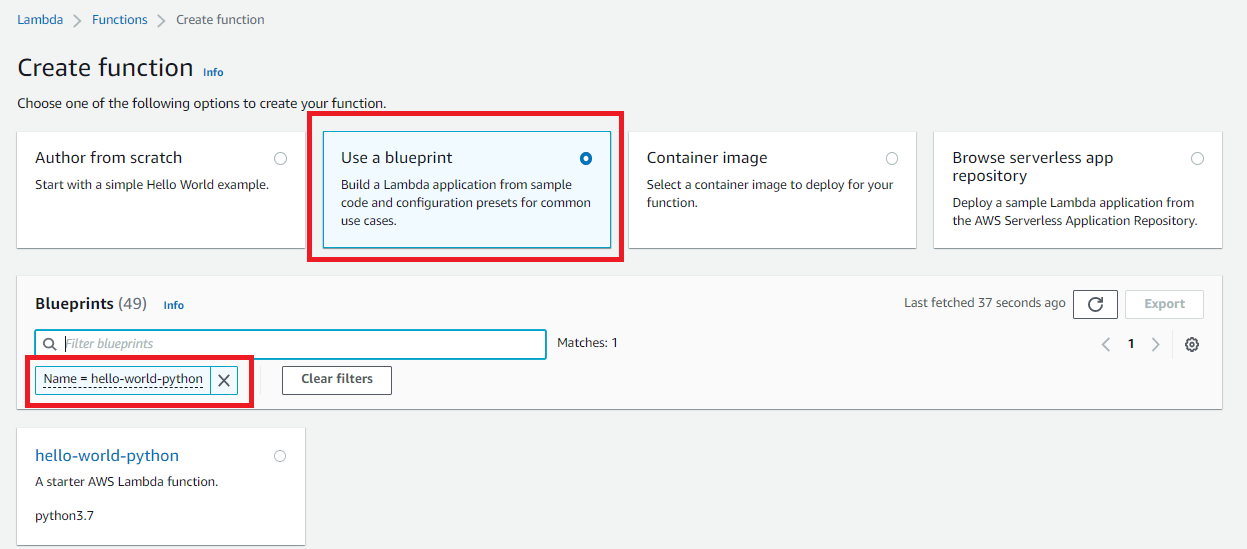
Task: Click the Blueprints (49) heading
Action: tap(91, 303)
